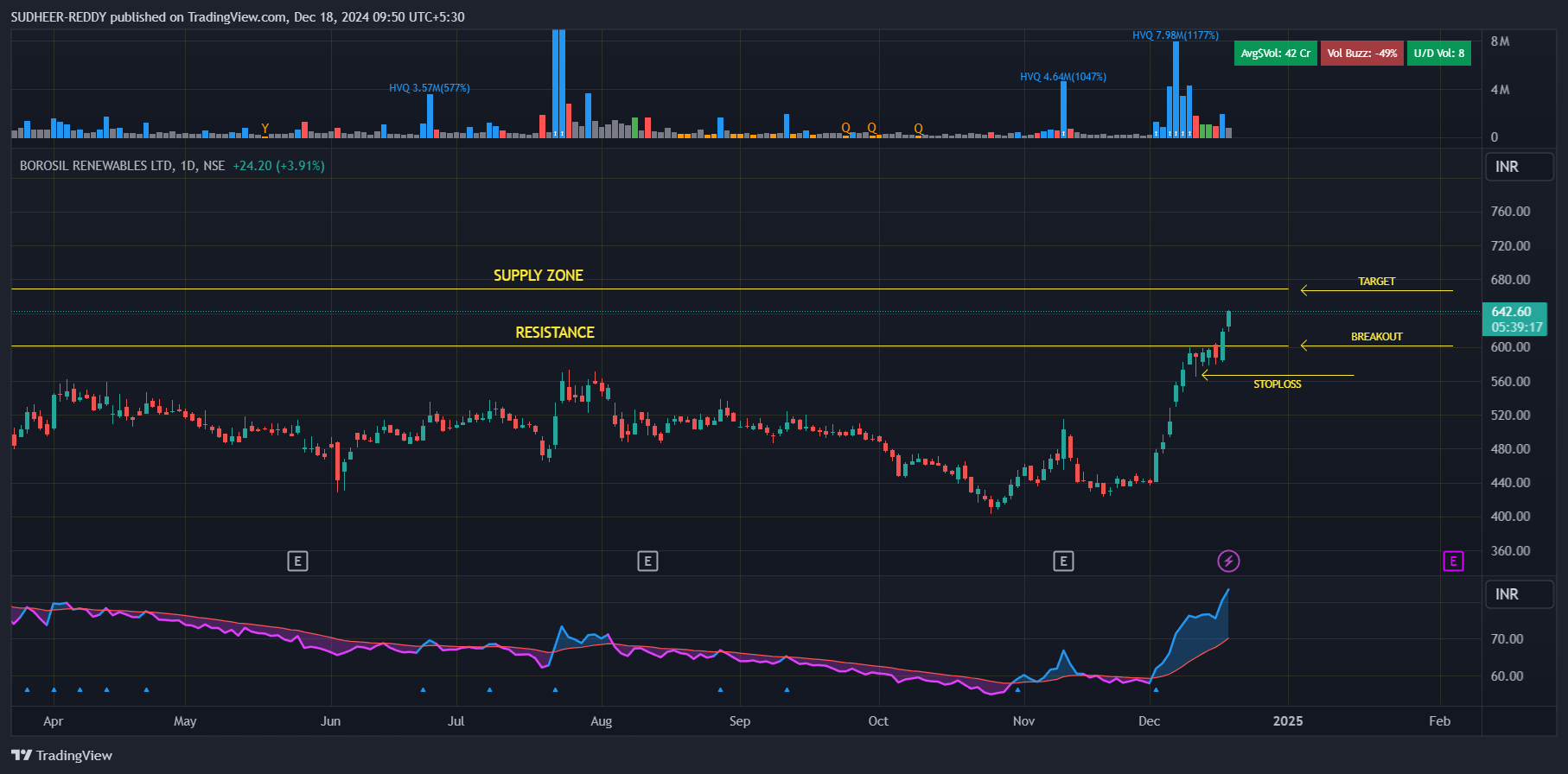Click the 400.00 price axis label
The height and width of the screenshot is (774, 1568).
[1510, 517]
